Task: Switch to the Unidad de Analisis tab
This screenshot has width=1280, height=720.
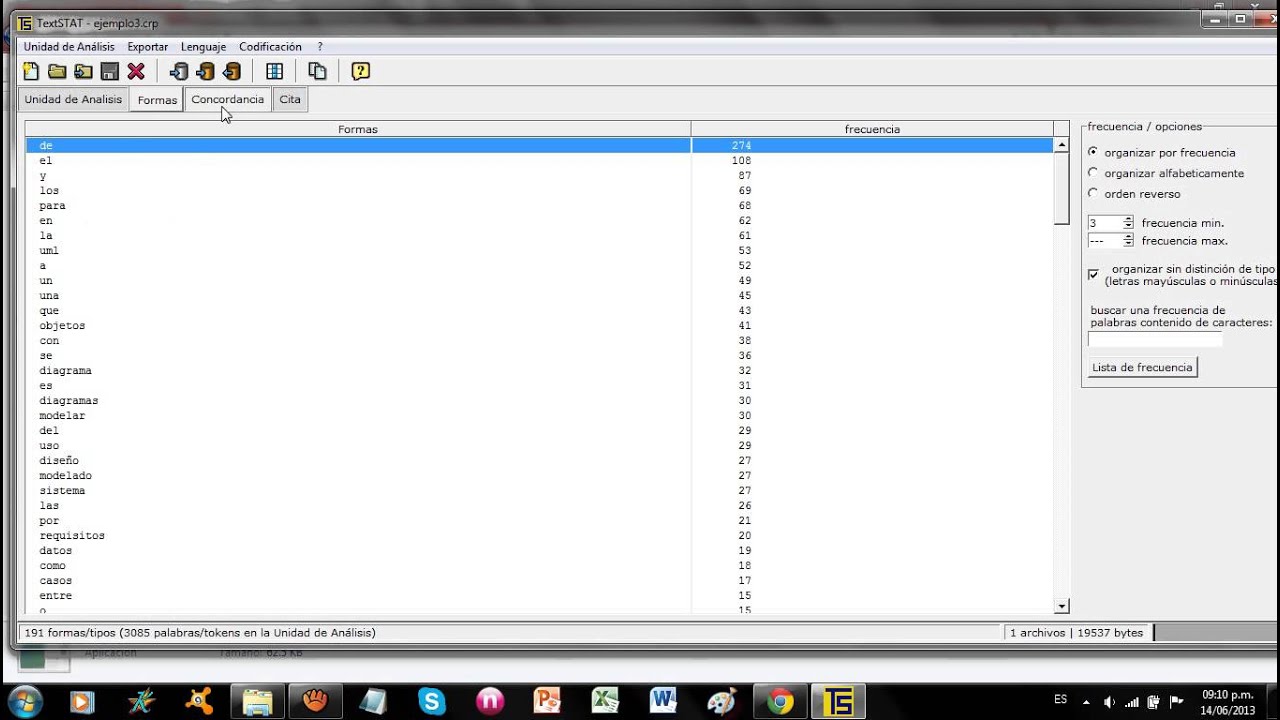Action: (x=73, y=99)
